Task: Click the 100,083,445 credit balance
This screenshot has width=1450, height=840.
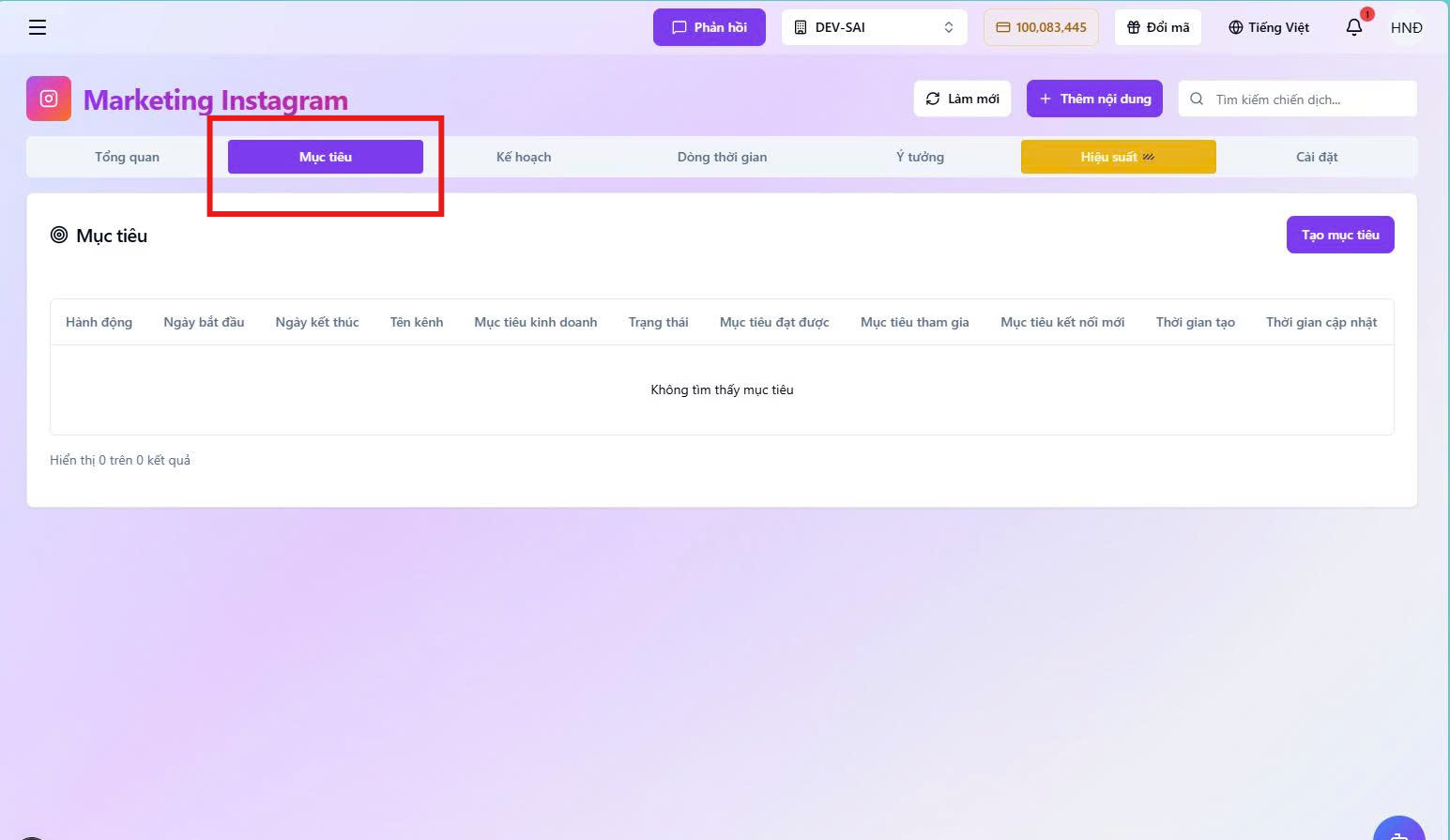Action: [x=1041, y=27]
